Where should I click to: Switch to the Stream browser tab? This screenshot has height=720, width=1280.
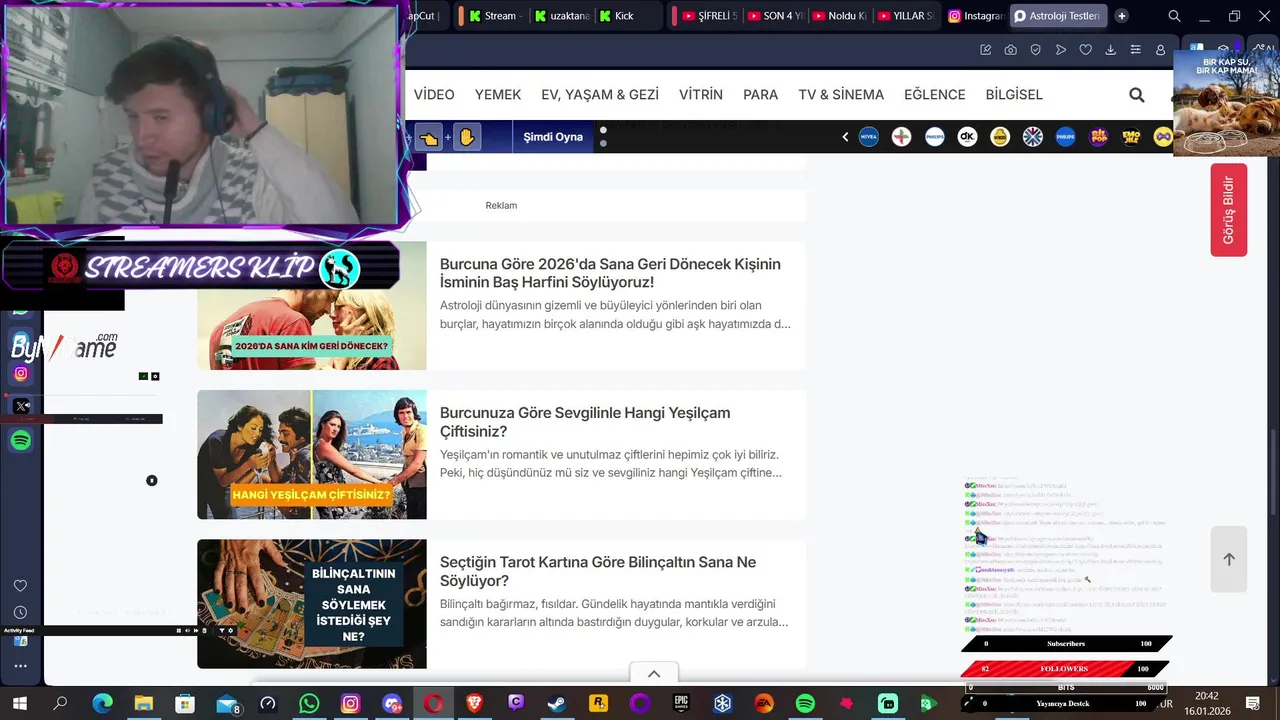pyautogui.click(x=495, y=16)
